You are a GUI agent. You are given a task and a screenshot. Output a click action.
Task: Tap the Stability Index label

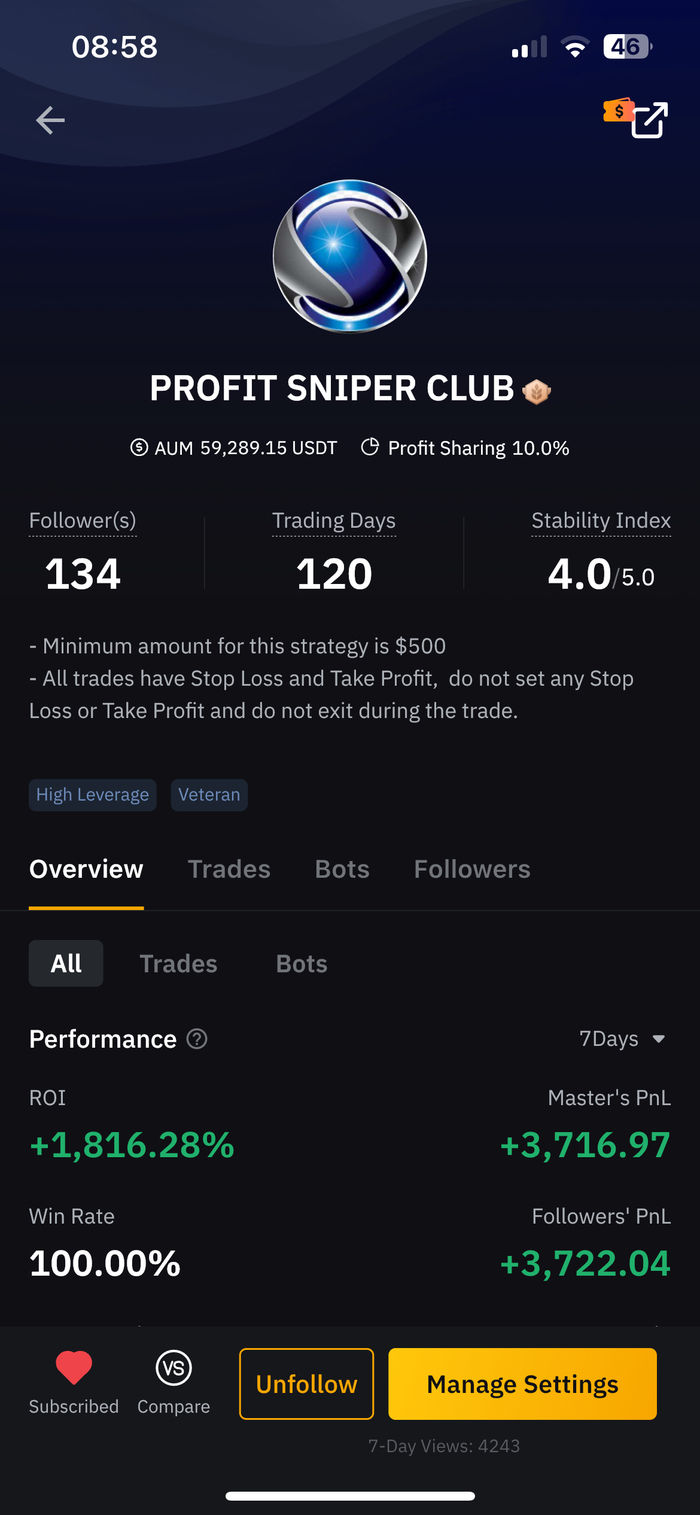601,521
